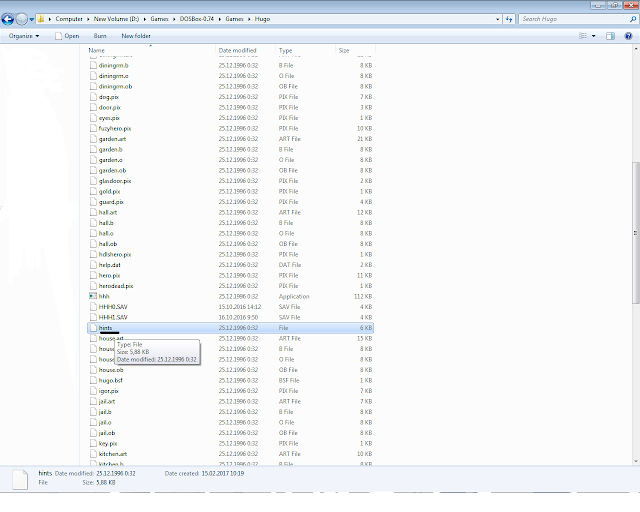This screenshot has width=640, height=512.
Task: Click the diningrm.ob file name
Action: coord(115,86)
